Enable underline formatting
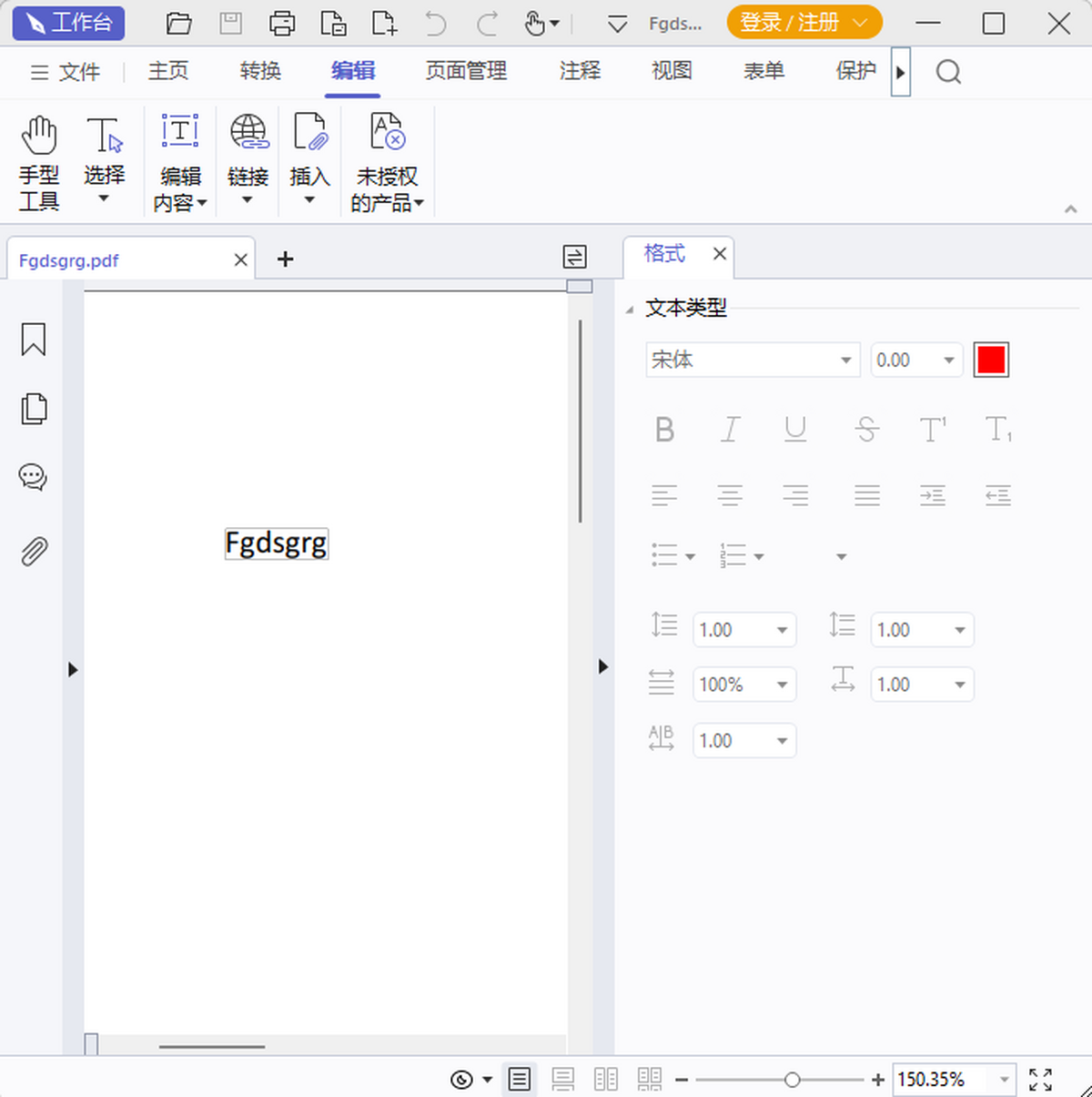This screenshot has width=1092, height=1097. click(795, 429)
